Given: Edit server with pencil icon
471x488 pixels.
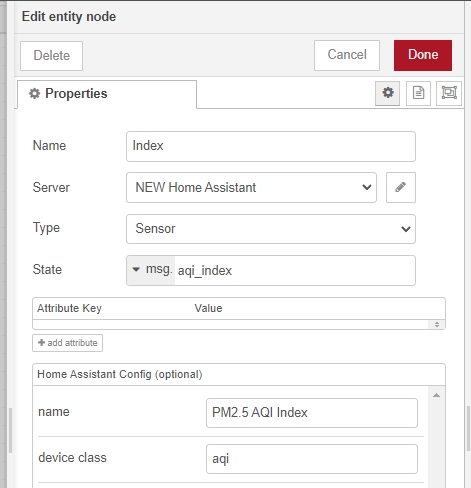Looking at the screenshot, I should [401, 187].
